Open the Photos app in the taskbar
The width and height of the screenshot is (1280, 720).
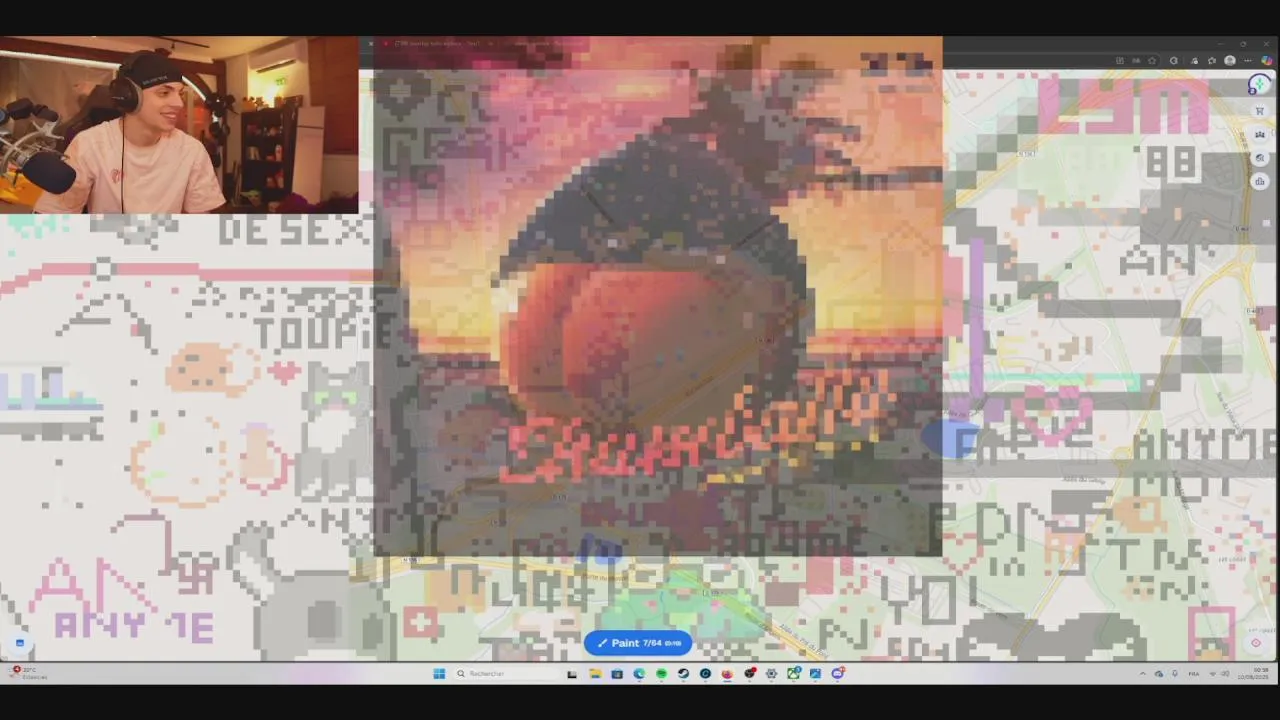pos(815,674)
